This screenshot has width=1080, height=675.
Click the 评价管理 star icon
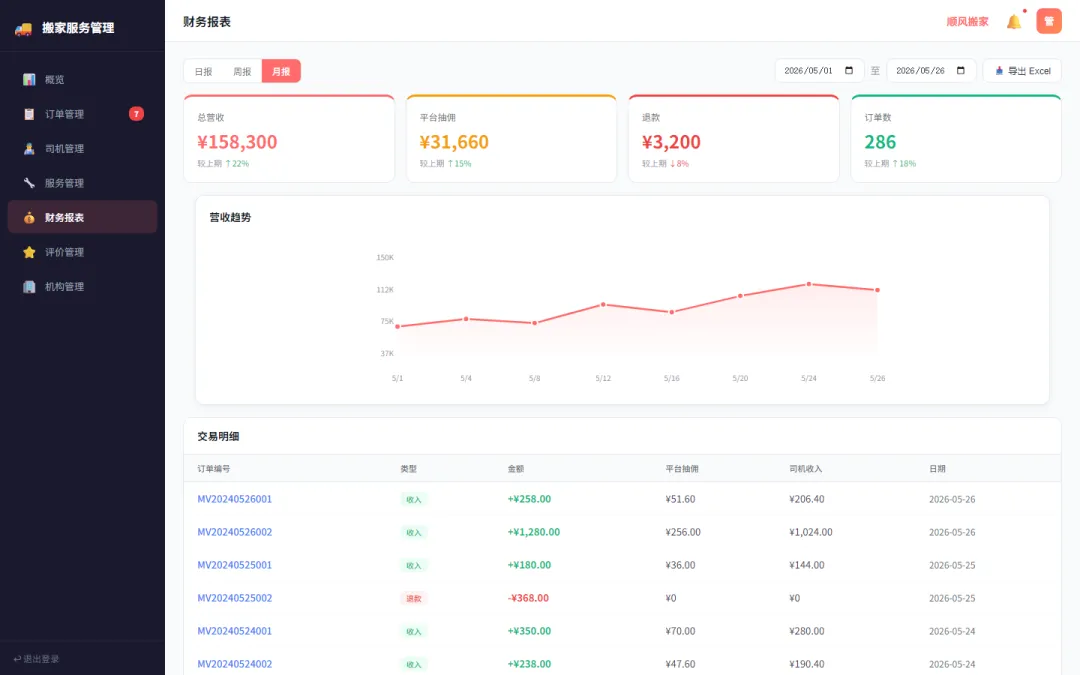pos(29,252)
